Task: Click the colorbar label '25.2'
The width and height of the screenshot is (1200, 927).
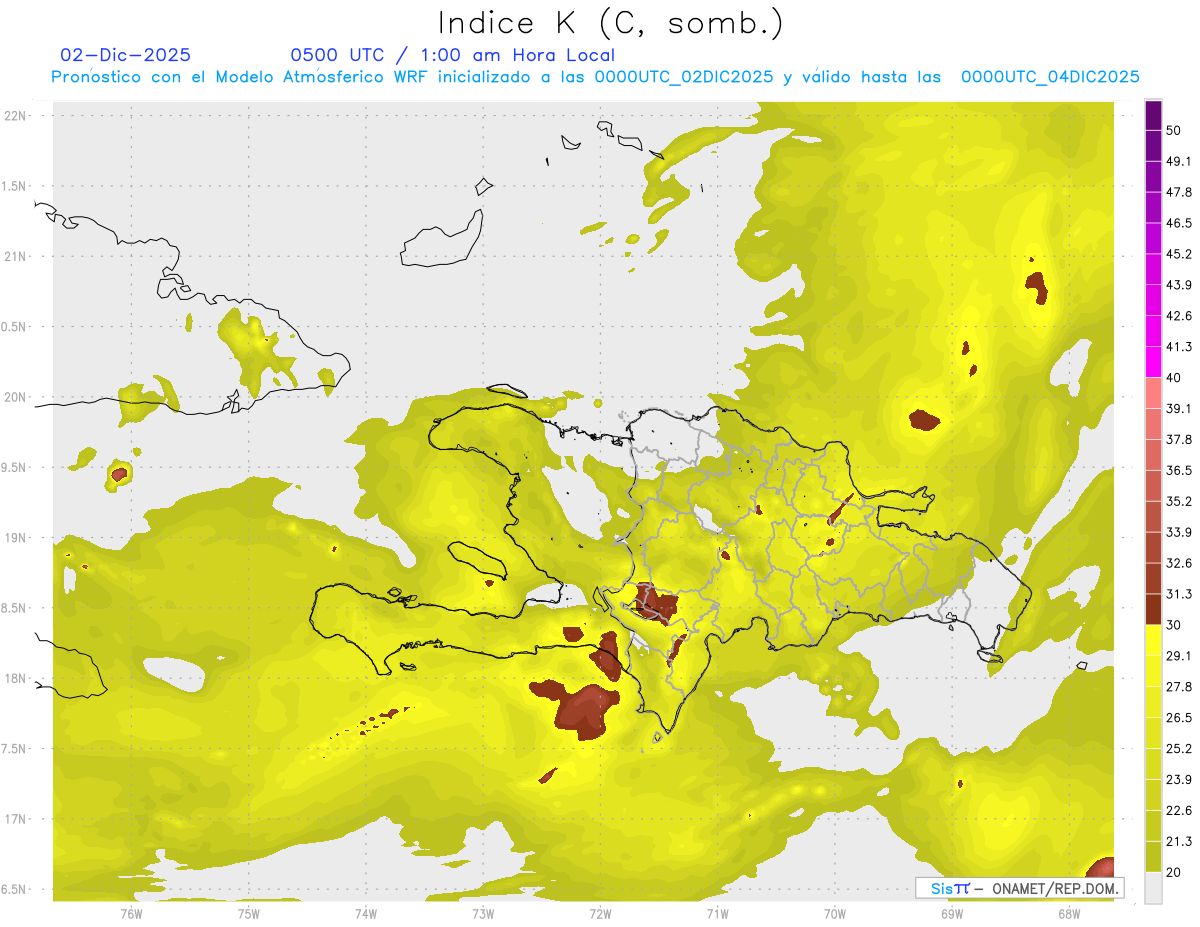Action: [1179, 749]
